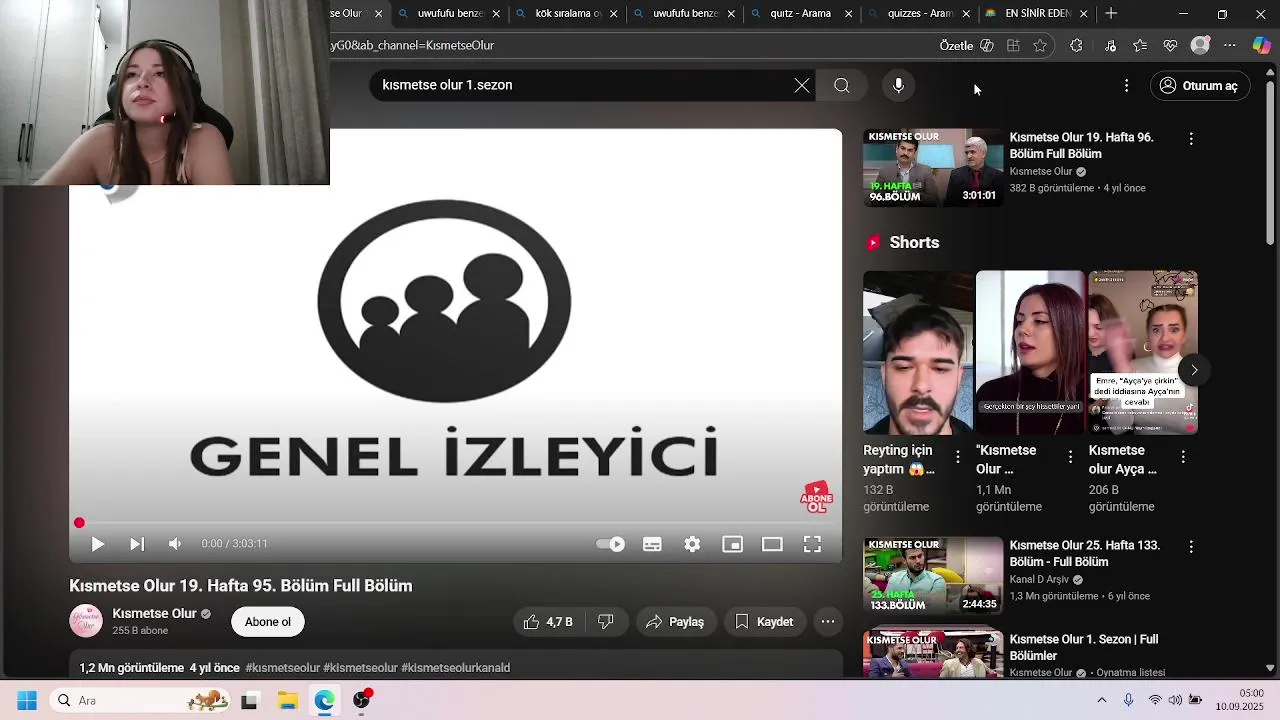Viewport: 1280px width, 720px height.
Task: Open browser profile avatar
Action: click(x=1201, y=45)
